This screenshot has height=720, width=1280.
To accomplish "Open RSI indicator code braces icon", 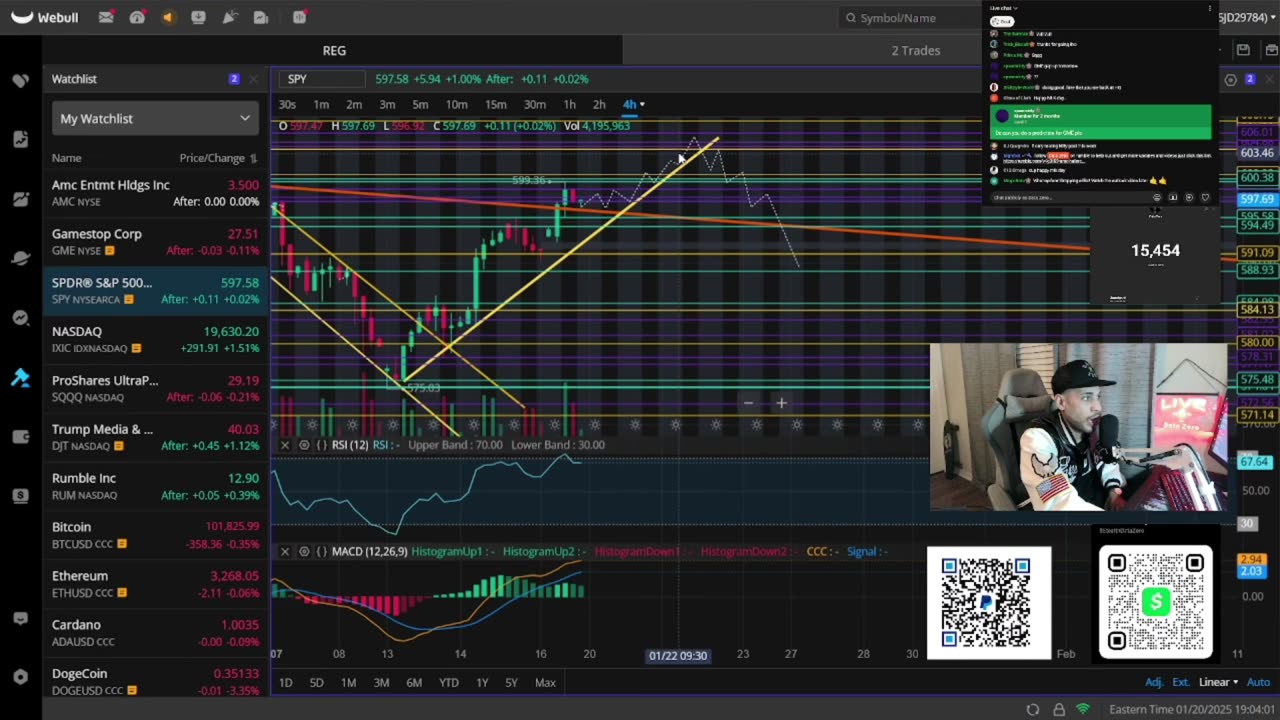I will [x=321, y=445].
